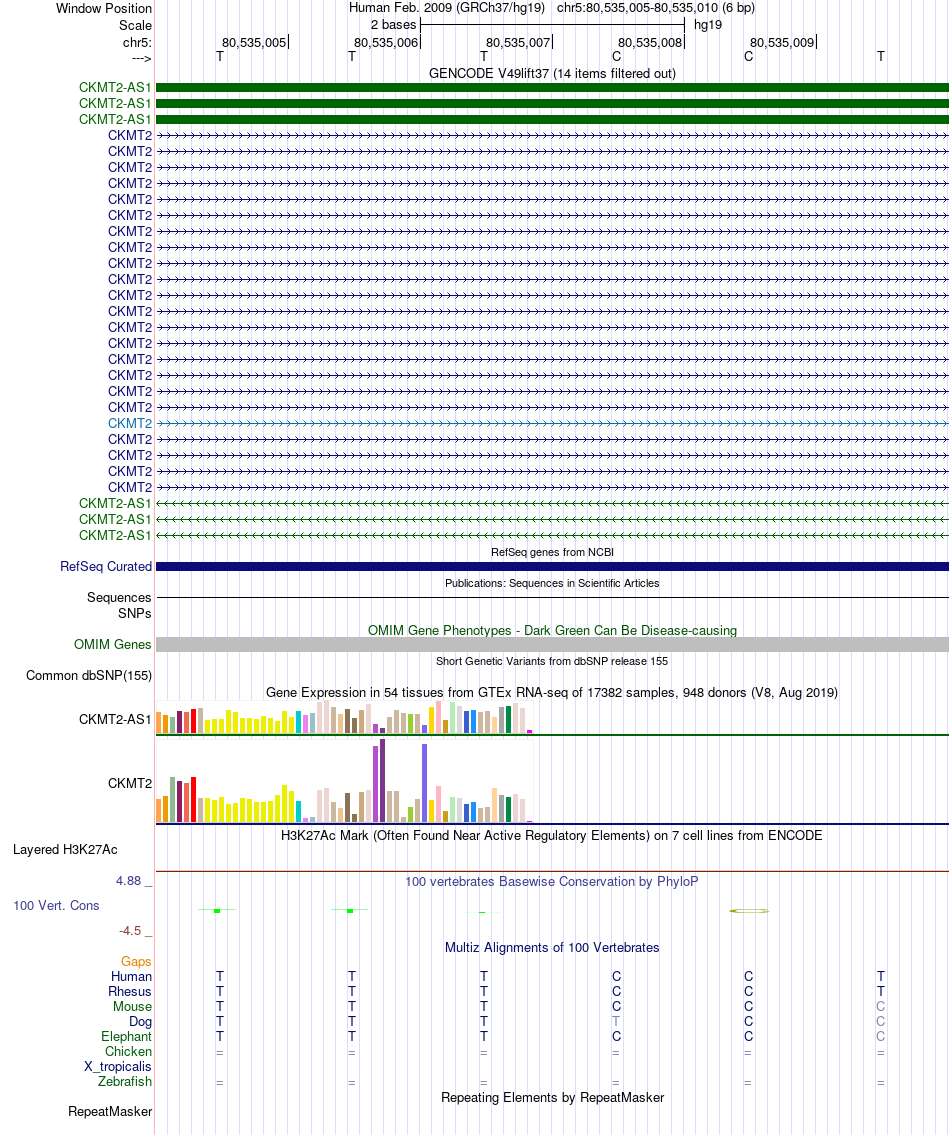Click the Human species row label
The width and height of the screenshot is (950, 1135).
[131, 976]
